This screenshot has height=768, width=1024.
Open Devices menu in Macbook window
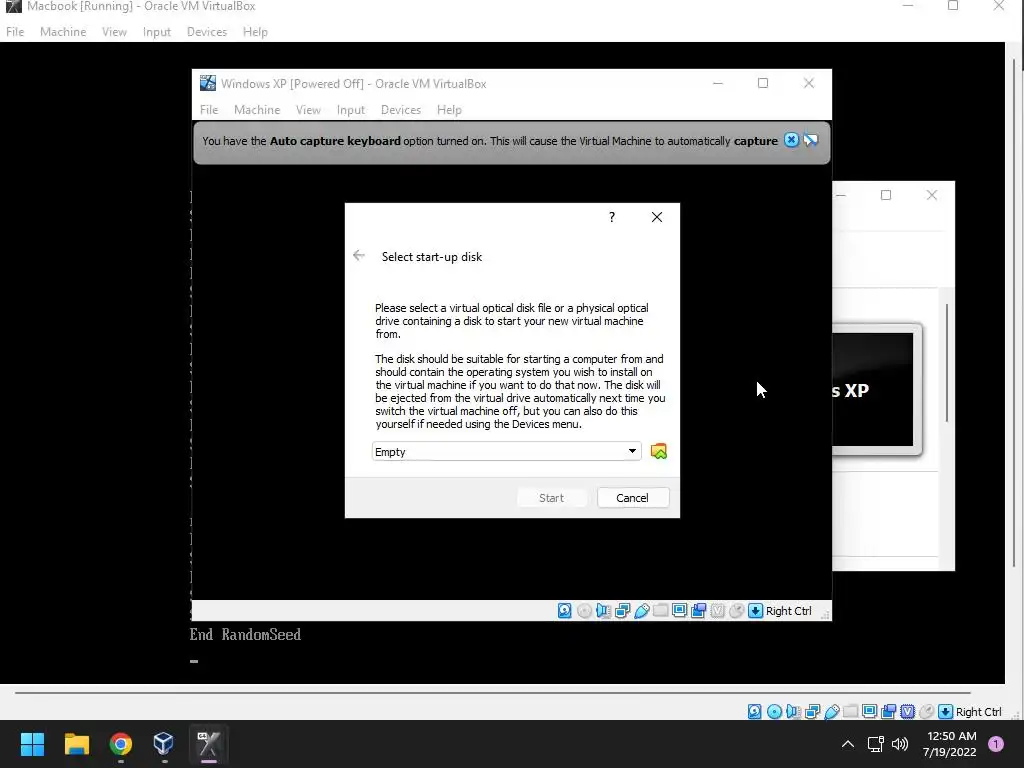click(207, 31)
